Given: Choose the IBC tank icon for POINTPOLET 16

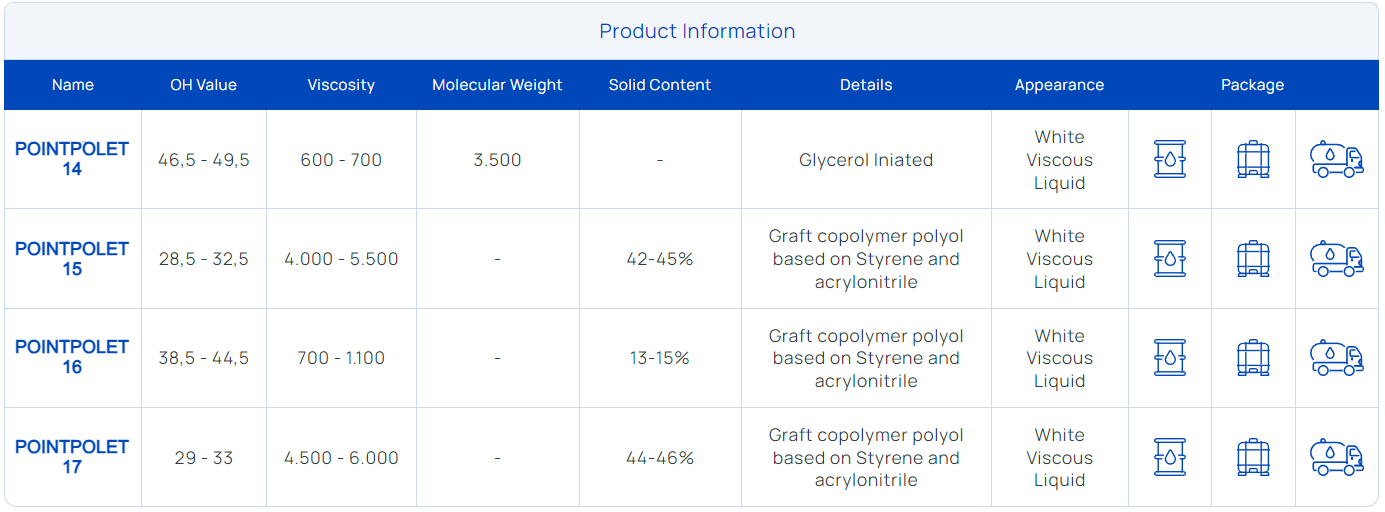Looking at the screenshot, I should click(1253, 357).
